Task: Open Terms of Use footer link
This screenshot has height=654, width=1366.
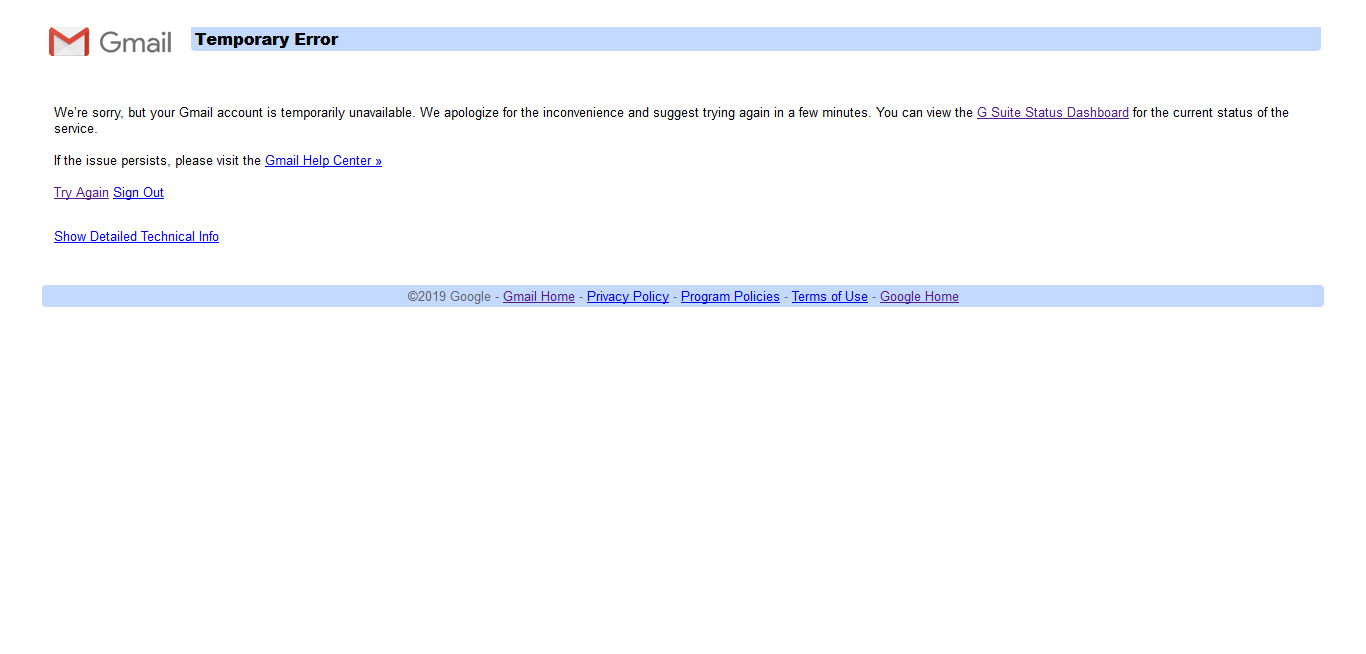Action: click(829, 297)
